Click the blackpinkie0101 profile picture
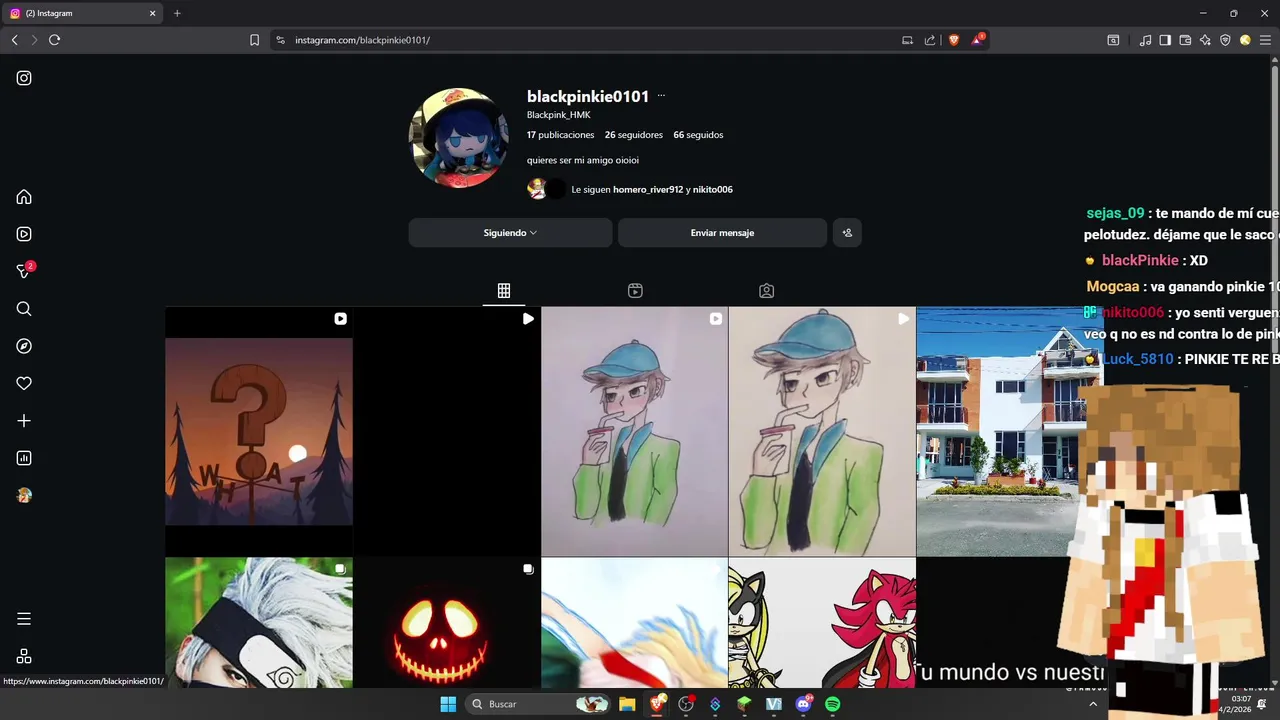Screen dimensions: 1280x720 (459, 138)
